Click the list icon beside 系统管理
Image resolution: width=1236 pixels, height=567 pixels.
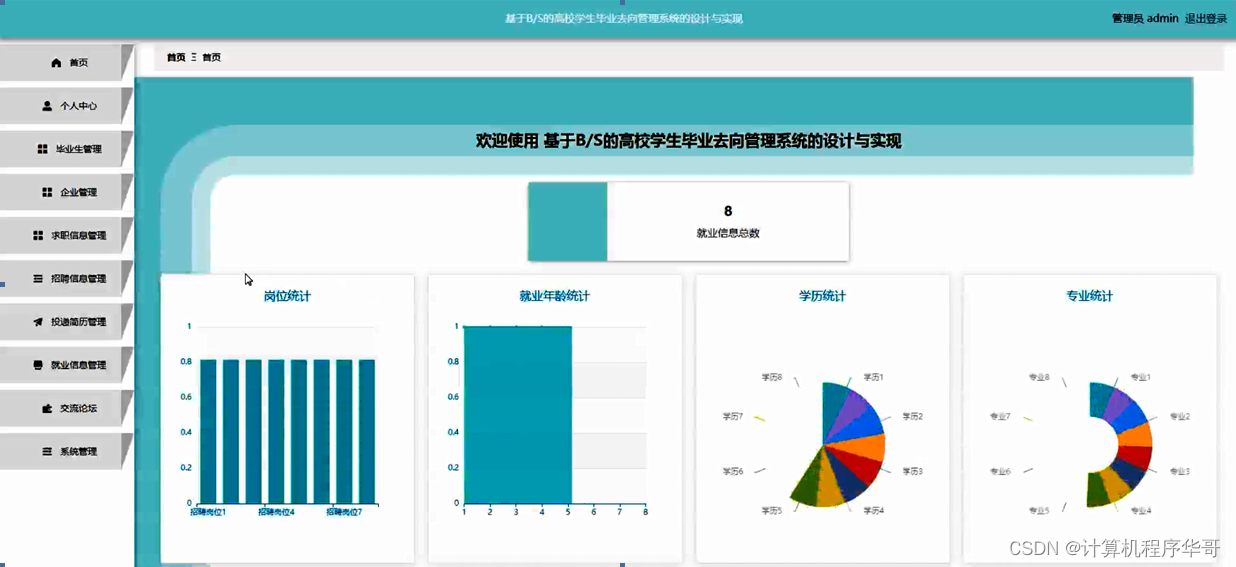(x=47, y=451)
